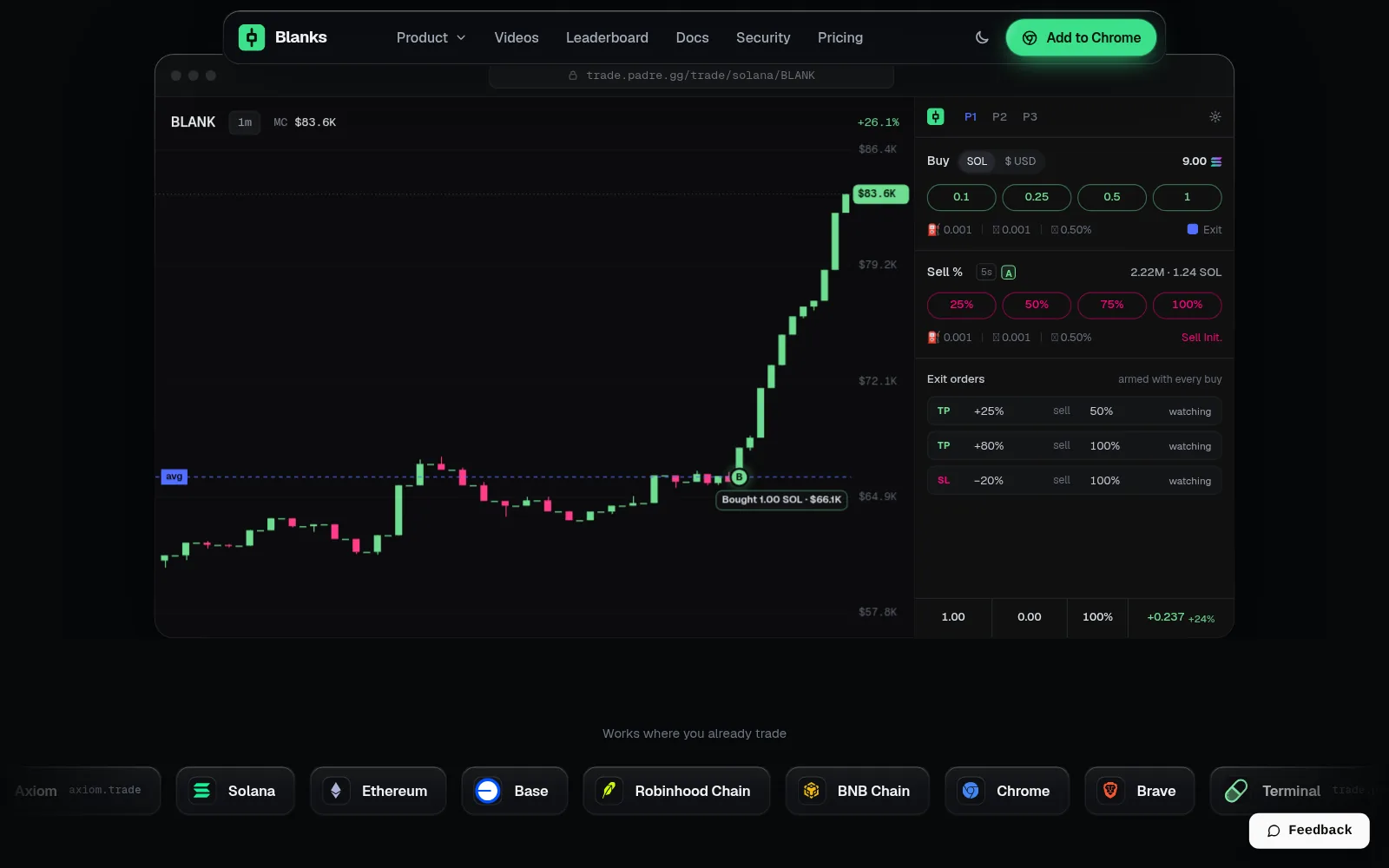
Task: Click the Robinhood Chain chip
Action: 676,791
